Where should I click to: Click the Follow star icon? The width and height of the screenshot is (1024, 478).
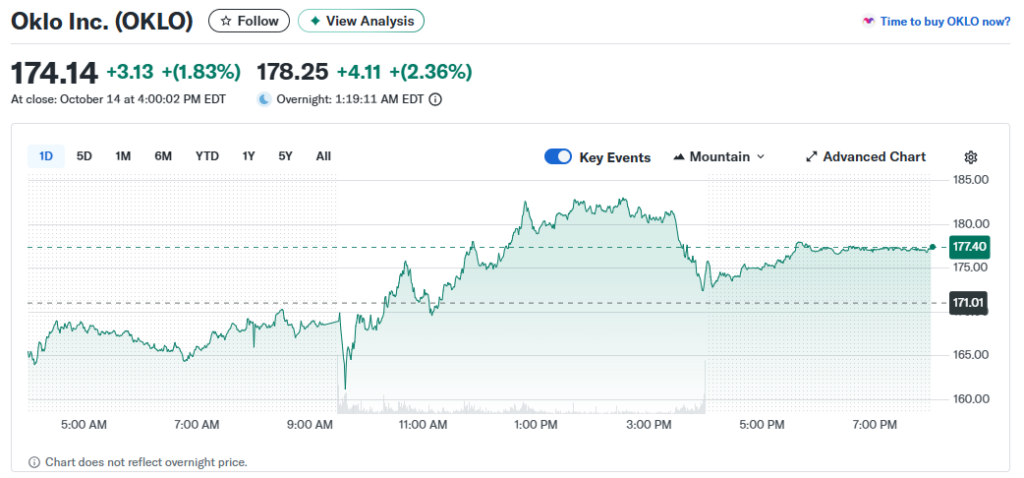226,21
